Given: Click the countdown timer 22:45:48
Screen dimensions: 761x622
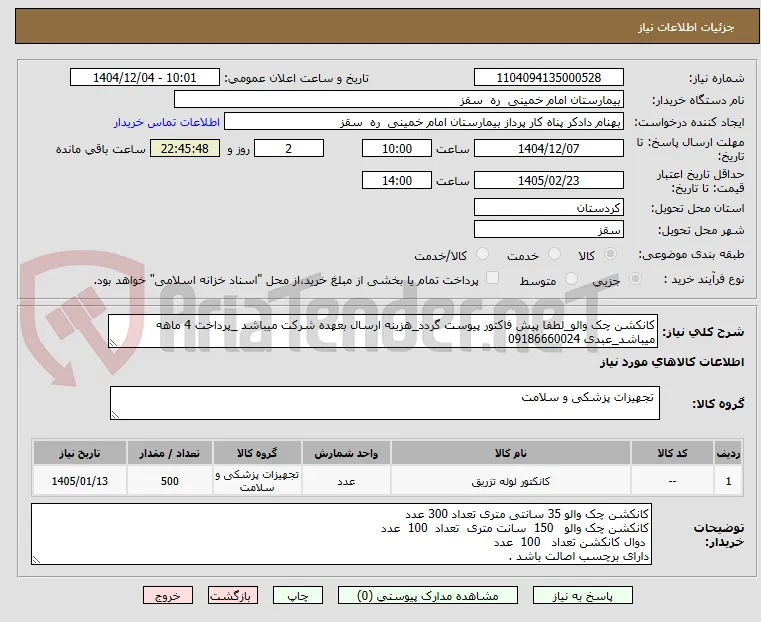Looking at the screenshot, I should (185, 148).
